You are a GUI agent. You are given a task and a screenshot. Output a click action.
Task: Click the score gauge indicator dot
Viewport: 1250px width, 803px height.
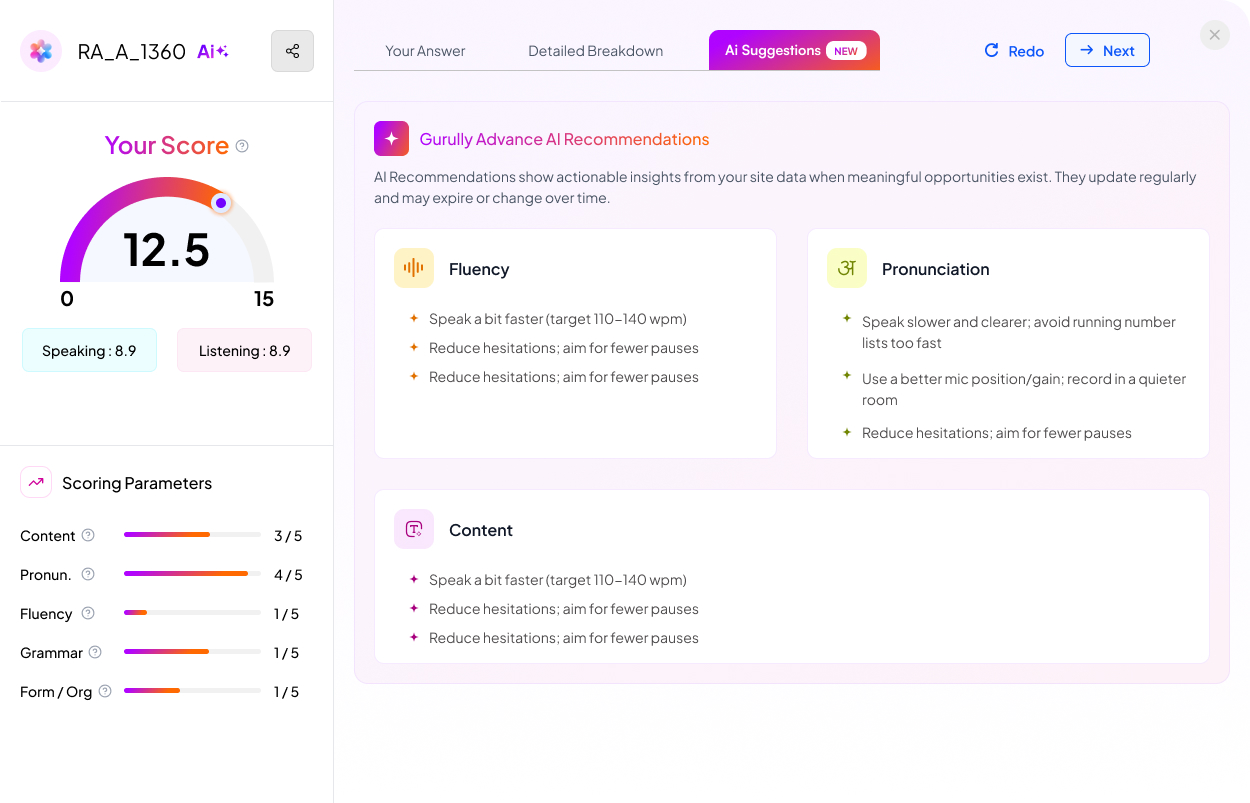click(x=221, y=203)
